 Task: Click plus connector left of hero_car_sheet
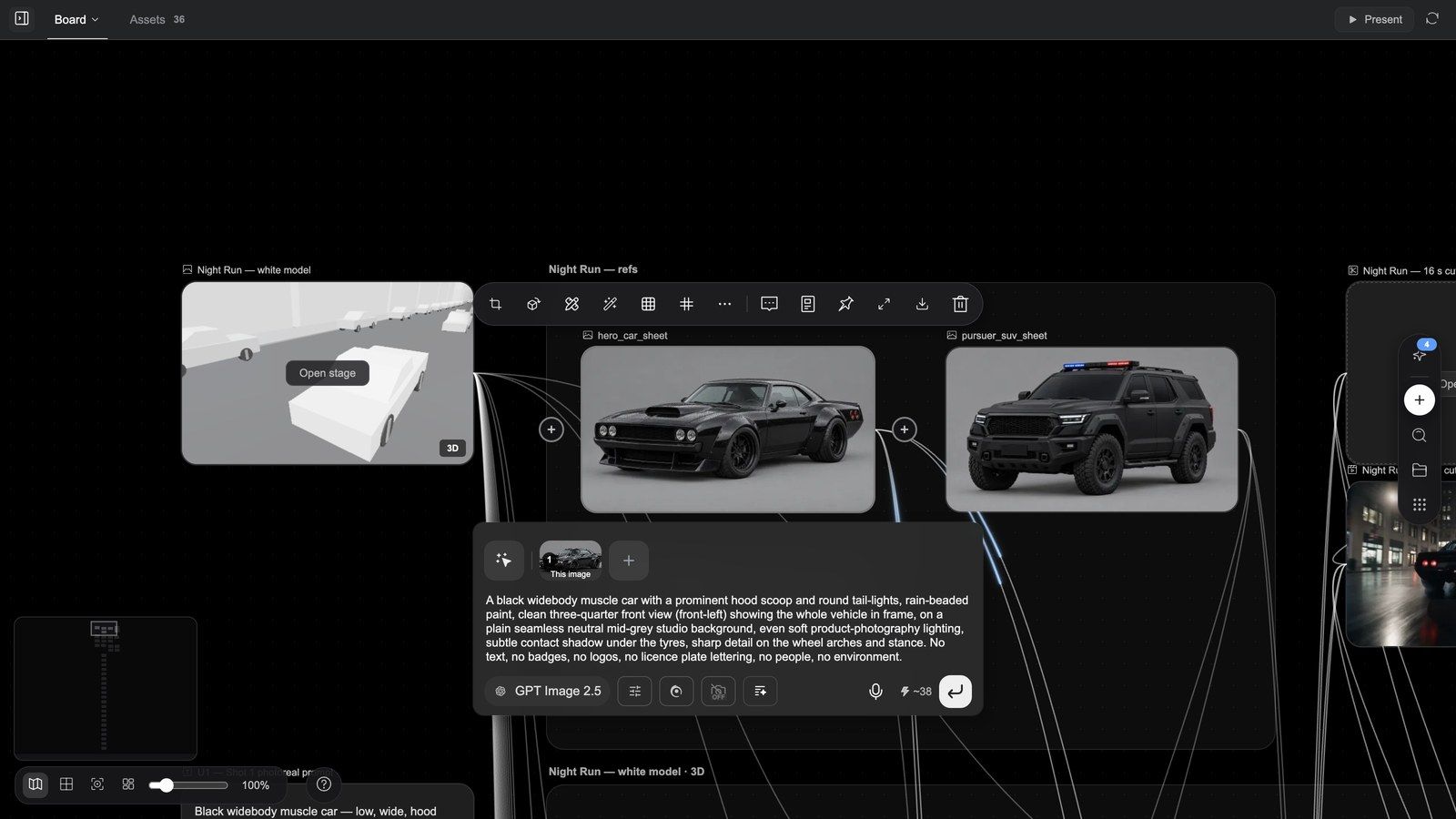(x=551, y=430)
